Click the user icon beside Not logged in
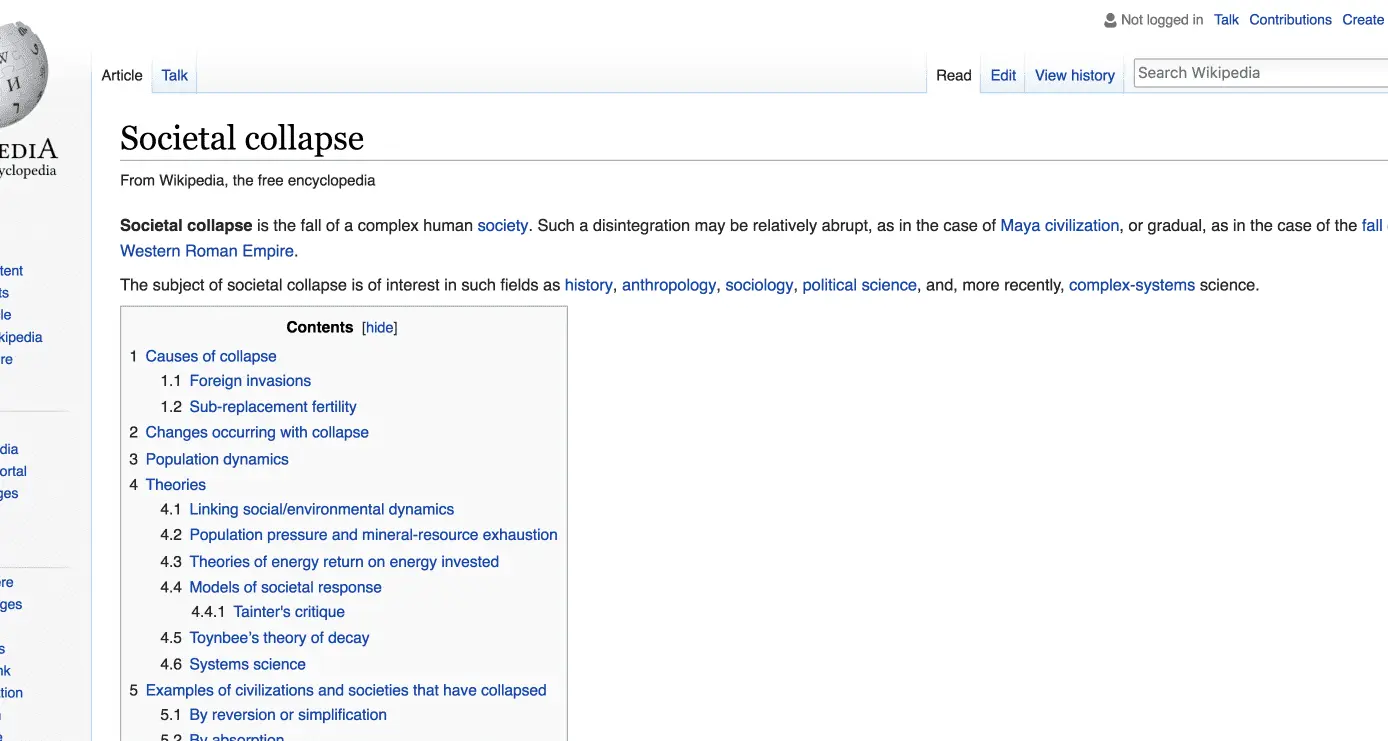 tap(1109, 20)
